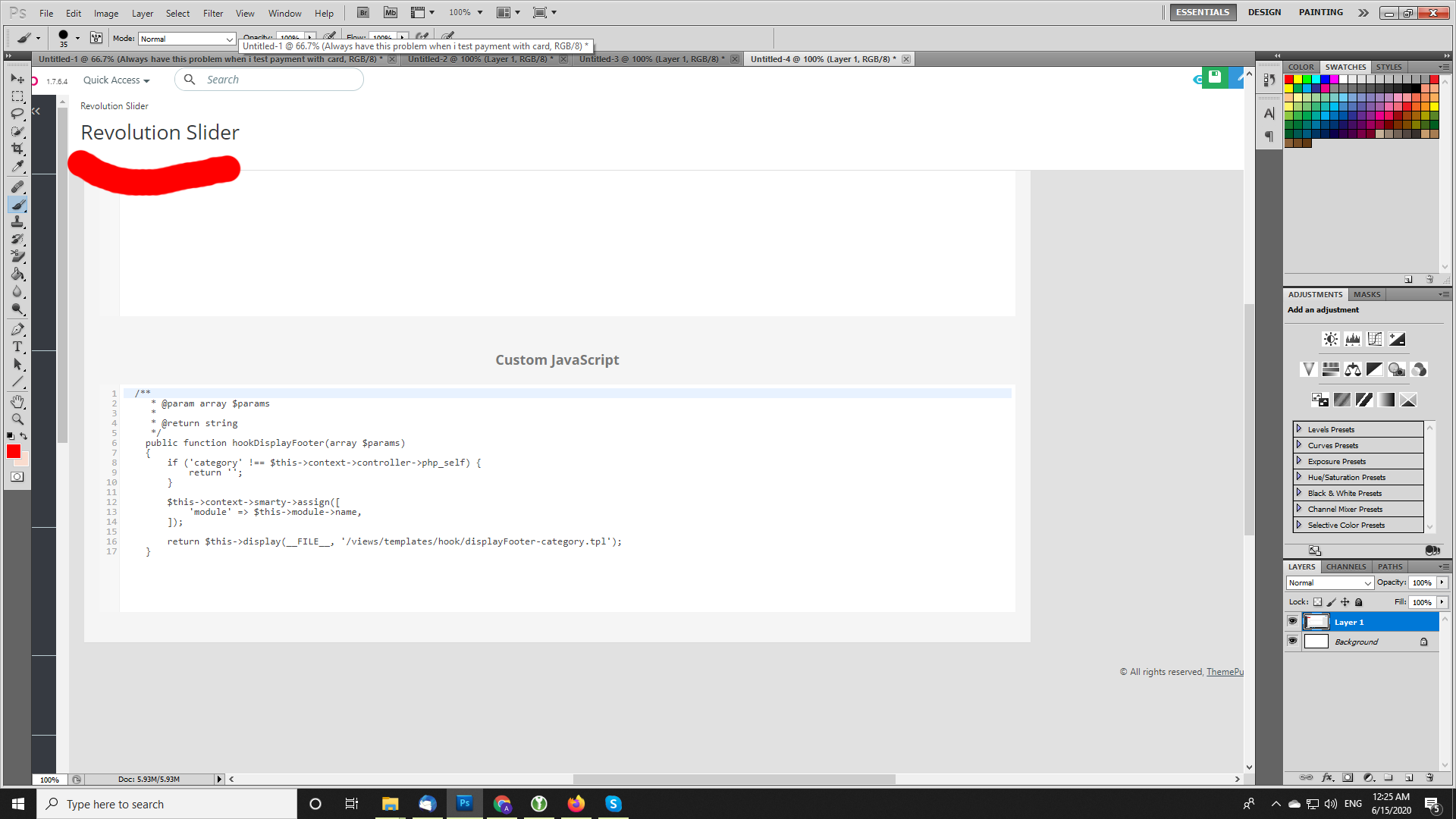
Task: Select the Clone Stamp tool
Action: [x=17, y=221]
